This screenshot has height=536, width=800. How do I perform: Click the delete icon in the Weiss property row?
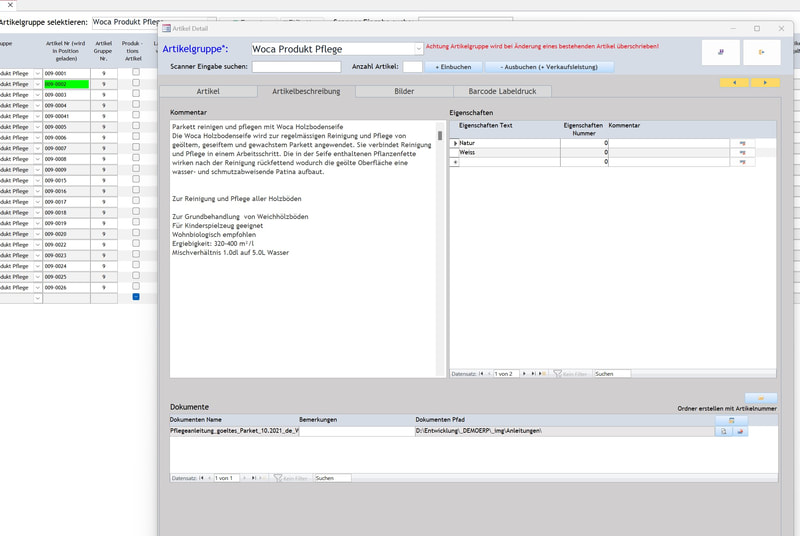point(742,152)
